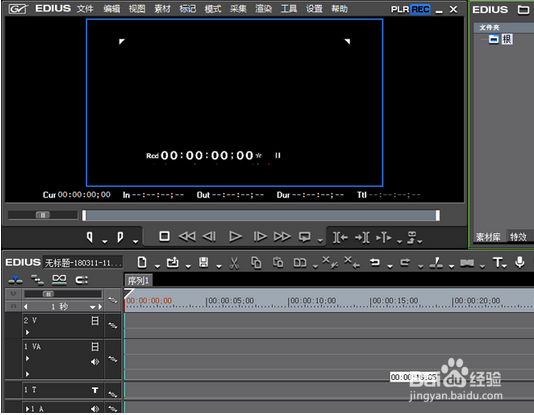Open the 素材 menu
534x415 pixels.
click(162, 9)
